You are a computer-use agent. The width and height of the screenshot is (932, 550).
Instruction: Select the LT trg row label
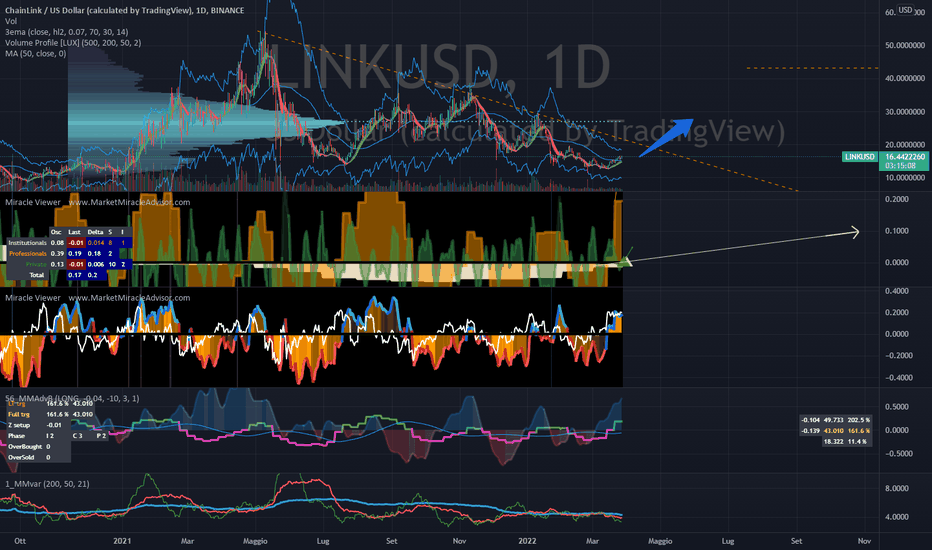(x=17, y=403)
